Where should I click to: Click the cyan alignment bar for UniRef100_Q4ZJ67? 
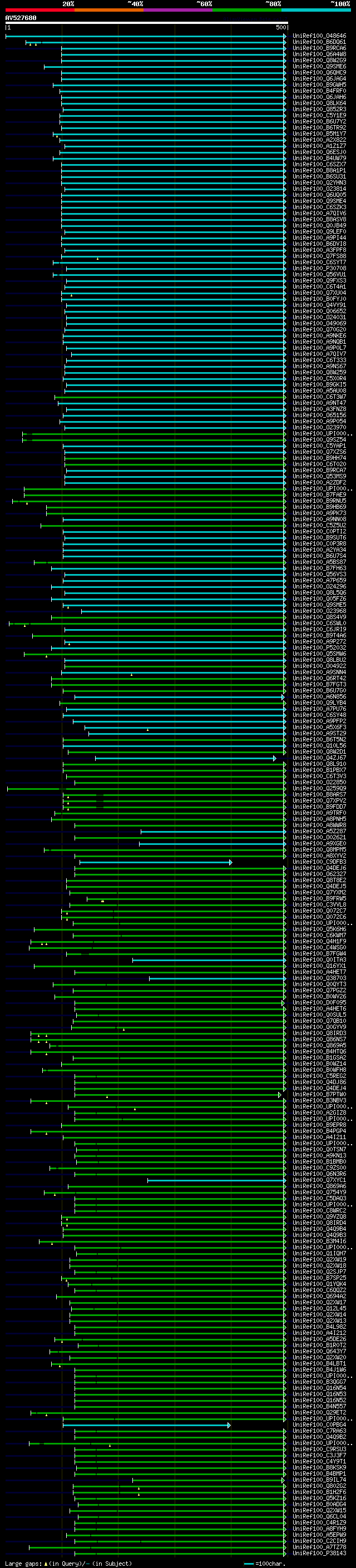[186, 759]
